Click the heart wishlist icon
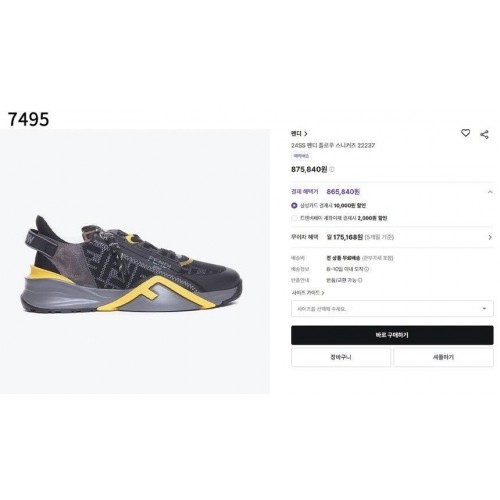The image size is (500, 500). pos(465,133)
